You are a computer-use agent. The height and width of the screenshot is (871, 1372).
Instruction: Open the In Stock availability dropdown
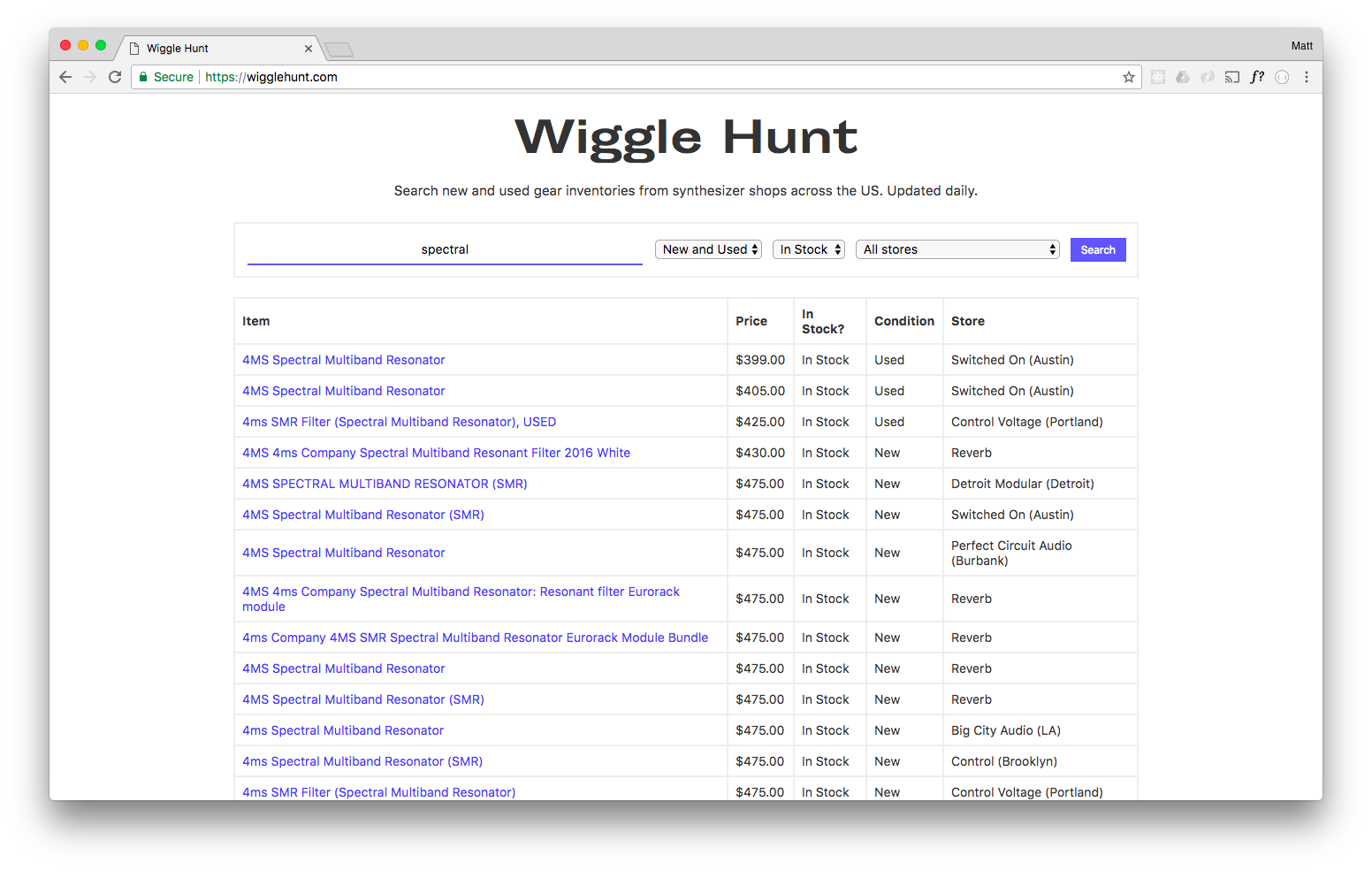tap(808, 249)
